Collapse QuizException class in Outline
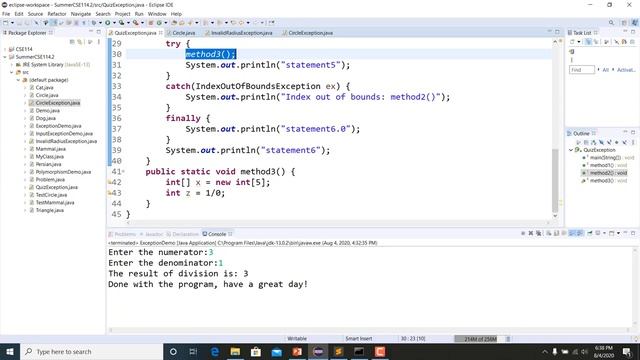 [x=571, y=150]
